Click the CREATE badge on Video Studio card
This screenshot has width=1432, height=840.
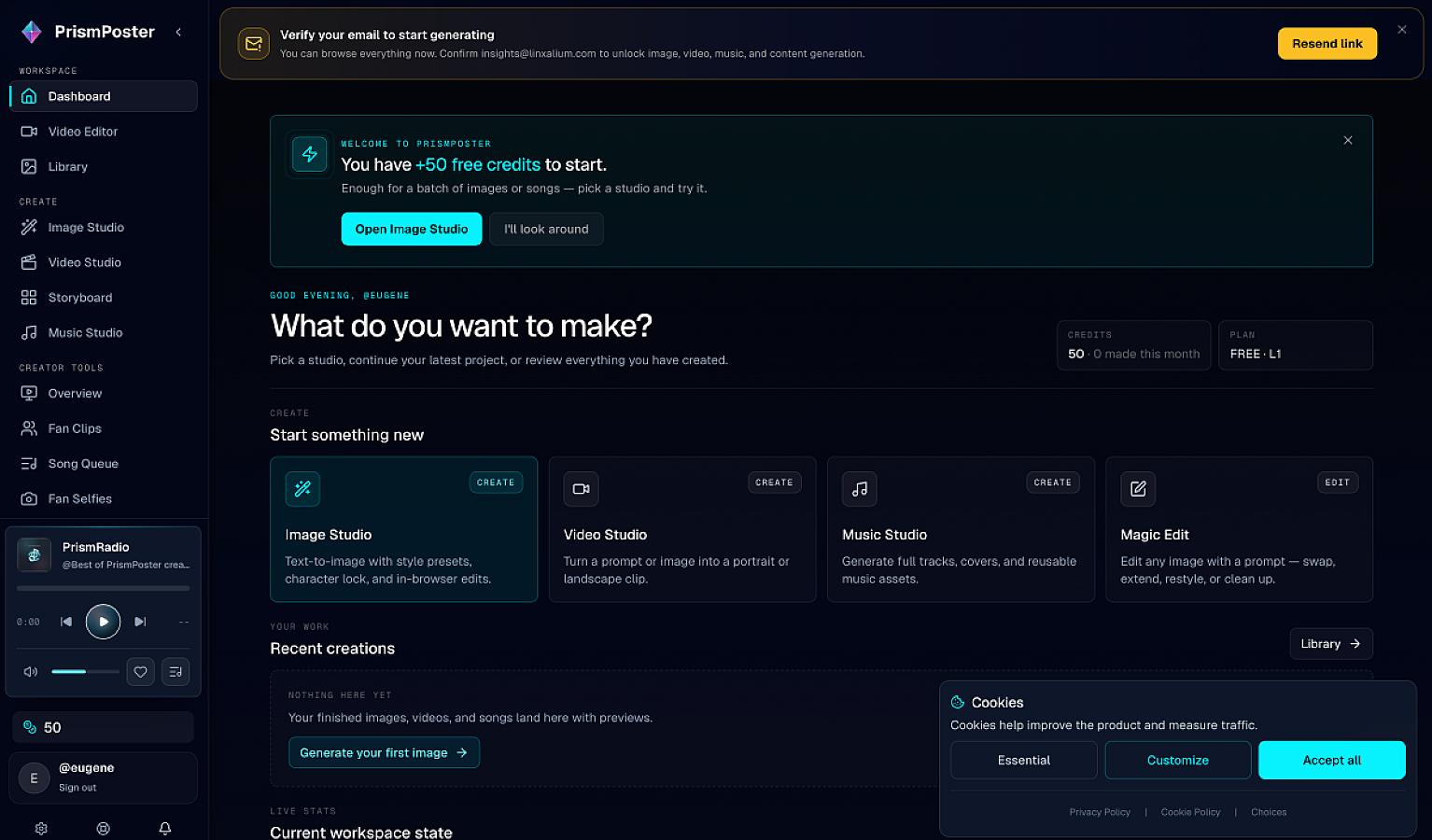pos(774,483)
